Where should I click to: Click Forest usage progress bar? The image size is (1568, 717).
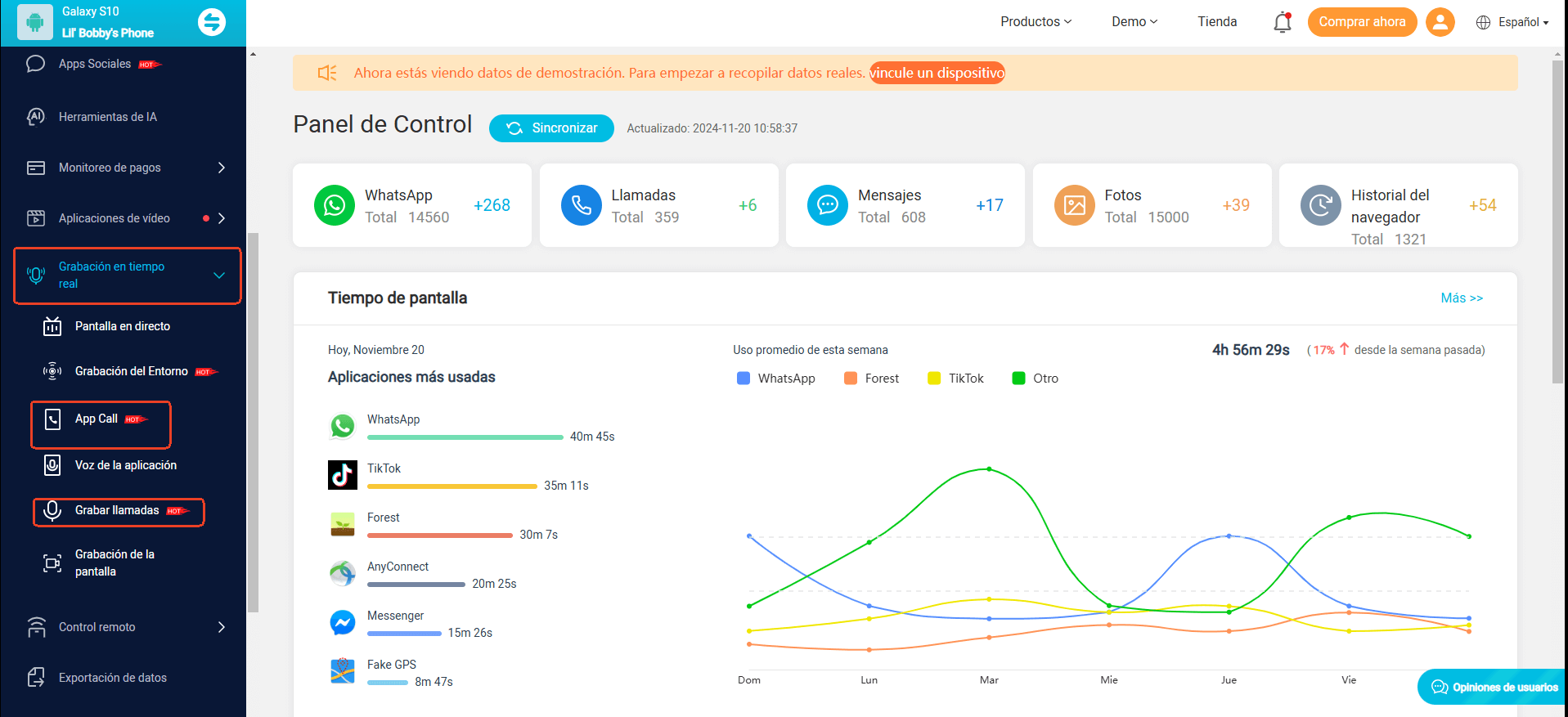[440, 536]
